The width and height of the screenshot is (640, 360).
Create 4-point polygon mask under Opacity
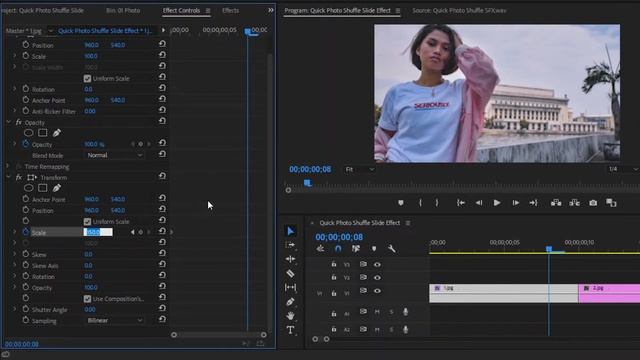43,133
